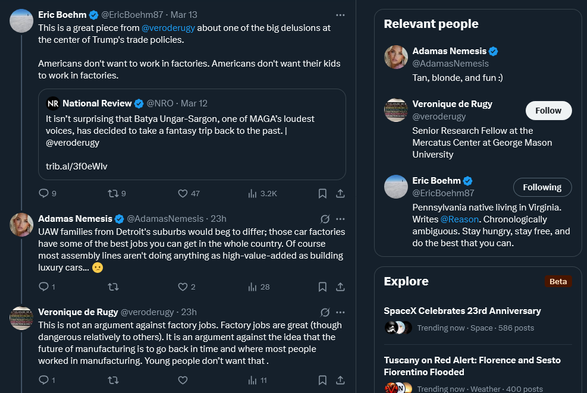Click Grok icon on Veronique de Rugy's reply
The height and width of the screenshot is (393, 587).
click(325, 312)
